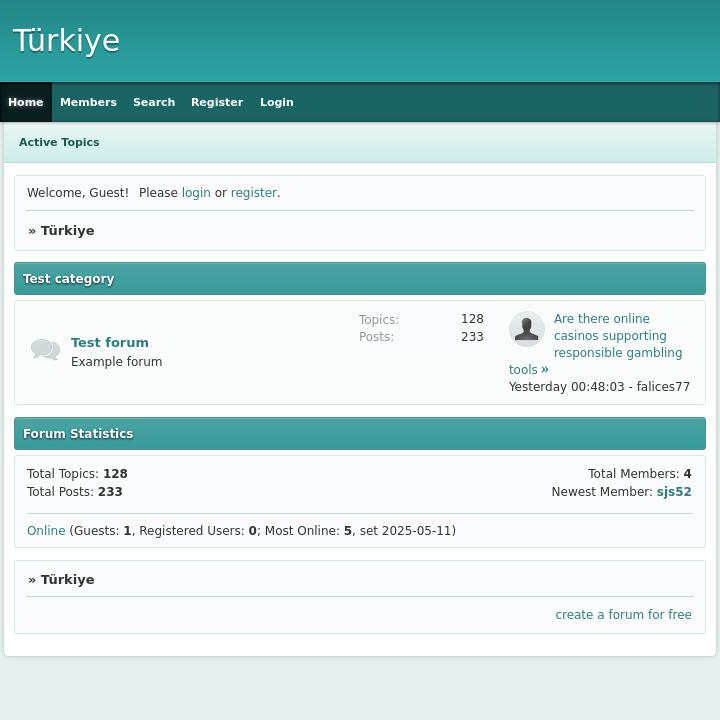Click the Online link in forum statistics
The image size is (720, 720).
(46, 531)
